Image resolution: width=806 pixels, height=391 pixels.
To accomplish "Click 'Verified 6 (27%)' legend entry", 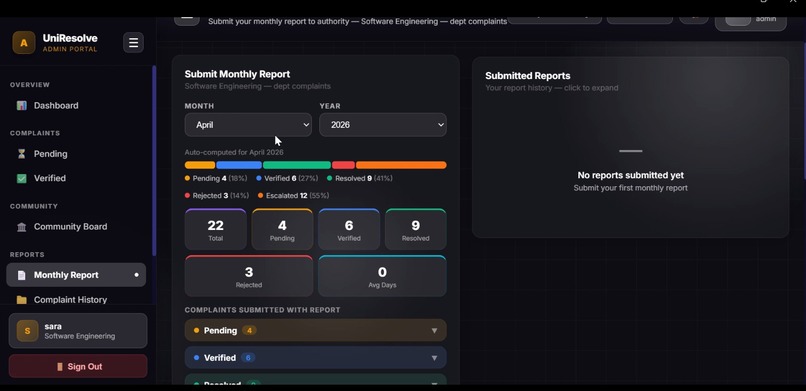I will [288, 178].
